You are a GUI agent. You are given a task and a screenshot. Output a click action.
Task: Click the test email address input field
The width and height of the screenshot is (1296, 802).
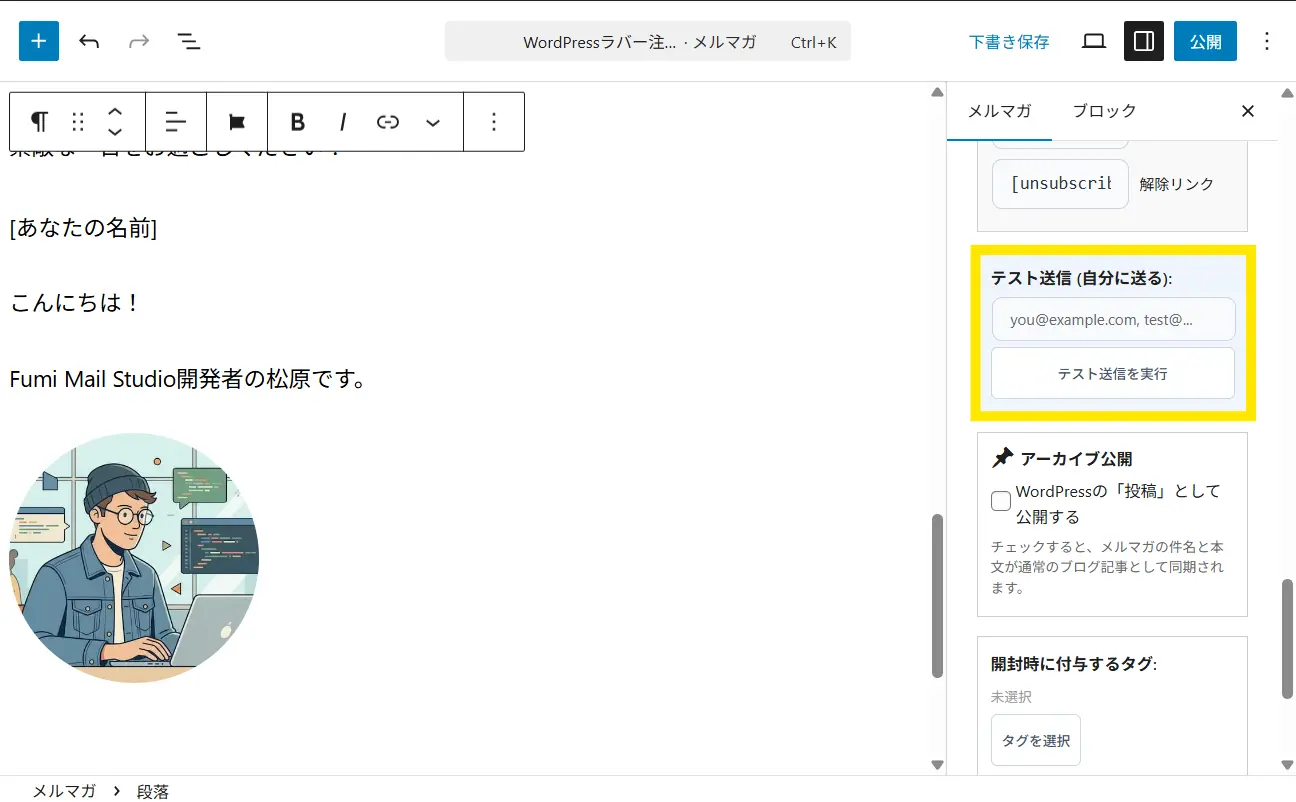(1113, 319)
